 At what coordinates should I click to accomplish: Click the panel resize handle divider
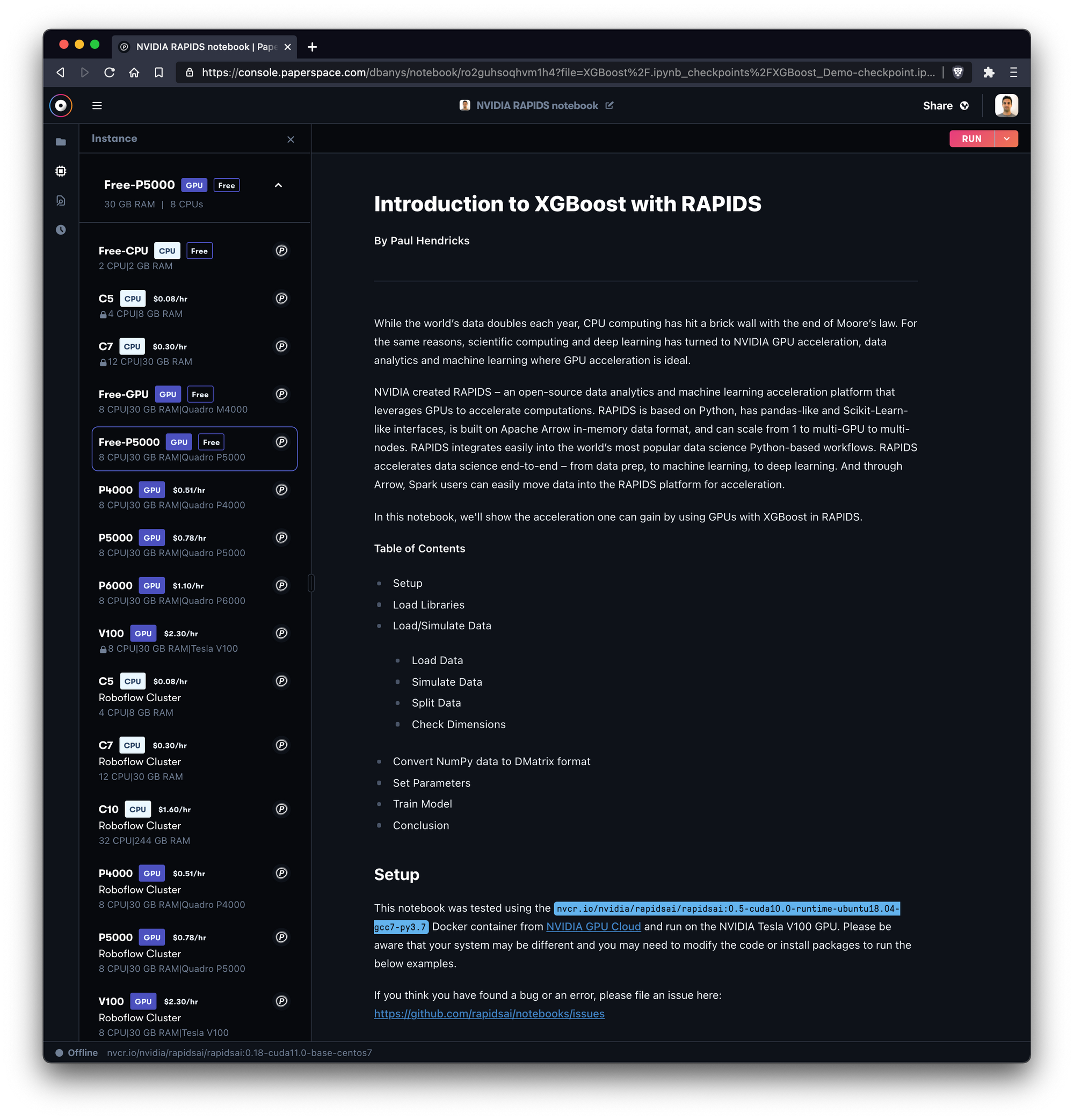click(311, 583)
